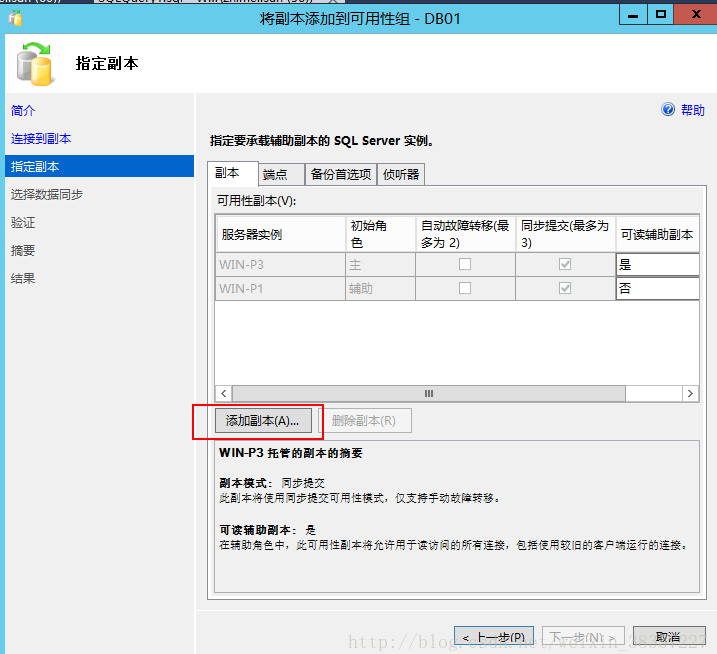This screenshot has width=717, height=654.
Task: Switch to the 备份首选项 tab
Action: coord(341,174)
